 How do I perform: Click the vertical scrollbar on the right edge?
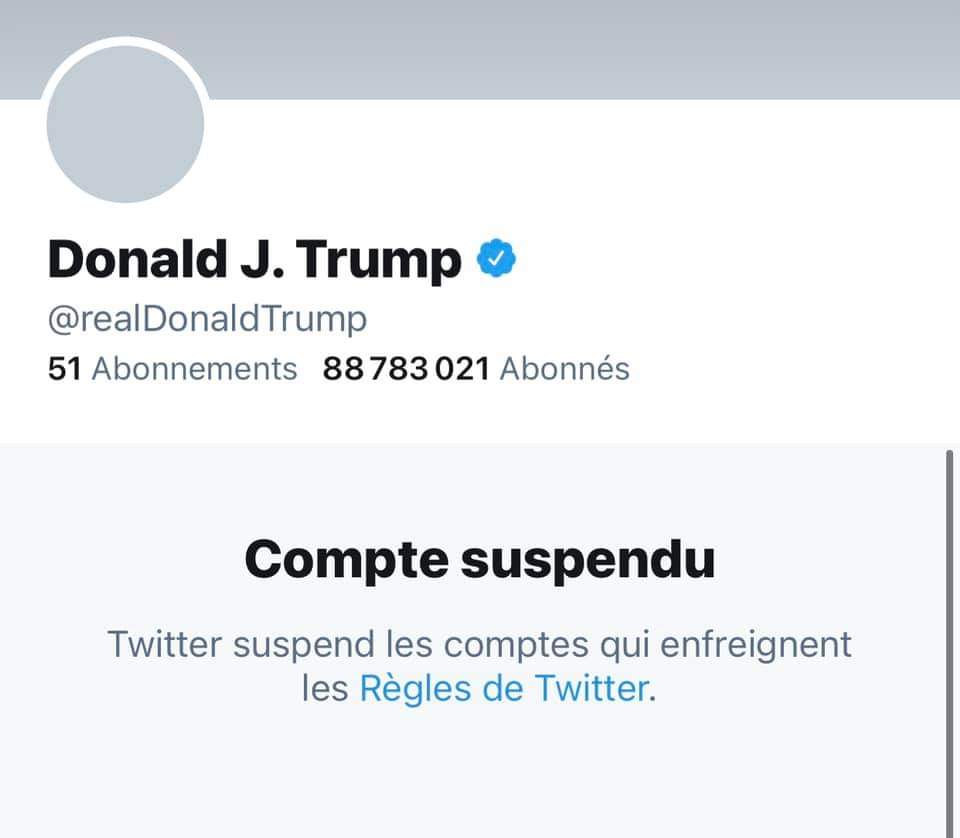coord(948,640)
